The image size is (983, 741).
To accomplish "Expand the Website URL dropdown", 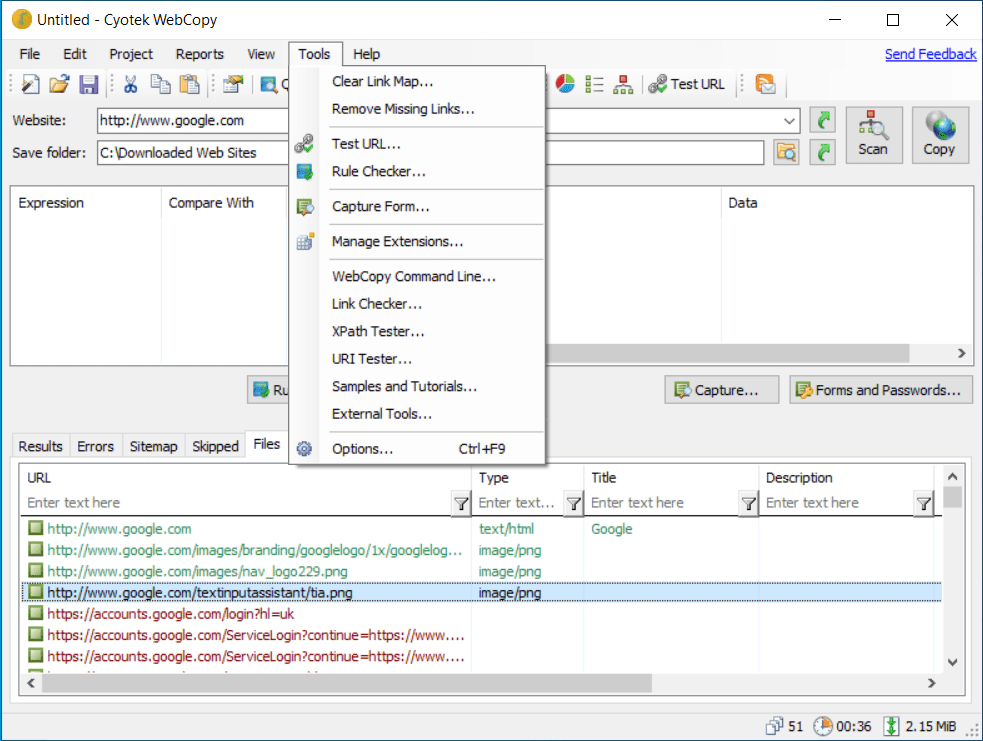I will [789, 120].
